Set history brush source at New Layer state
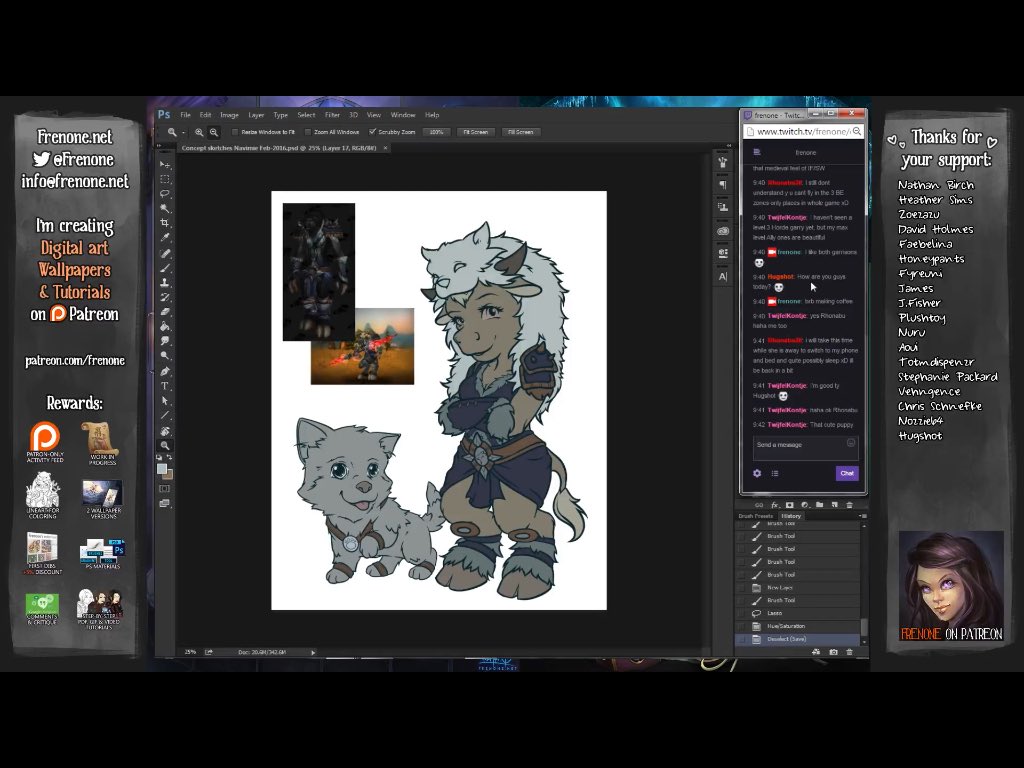The image size is (1024, 768). 741,588
